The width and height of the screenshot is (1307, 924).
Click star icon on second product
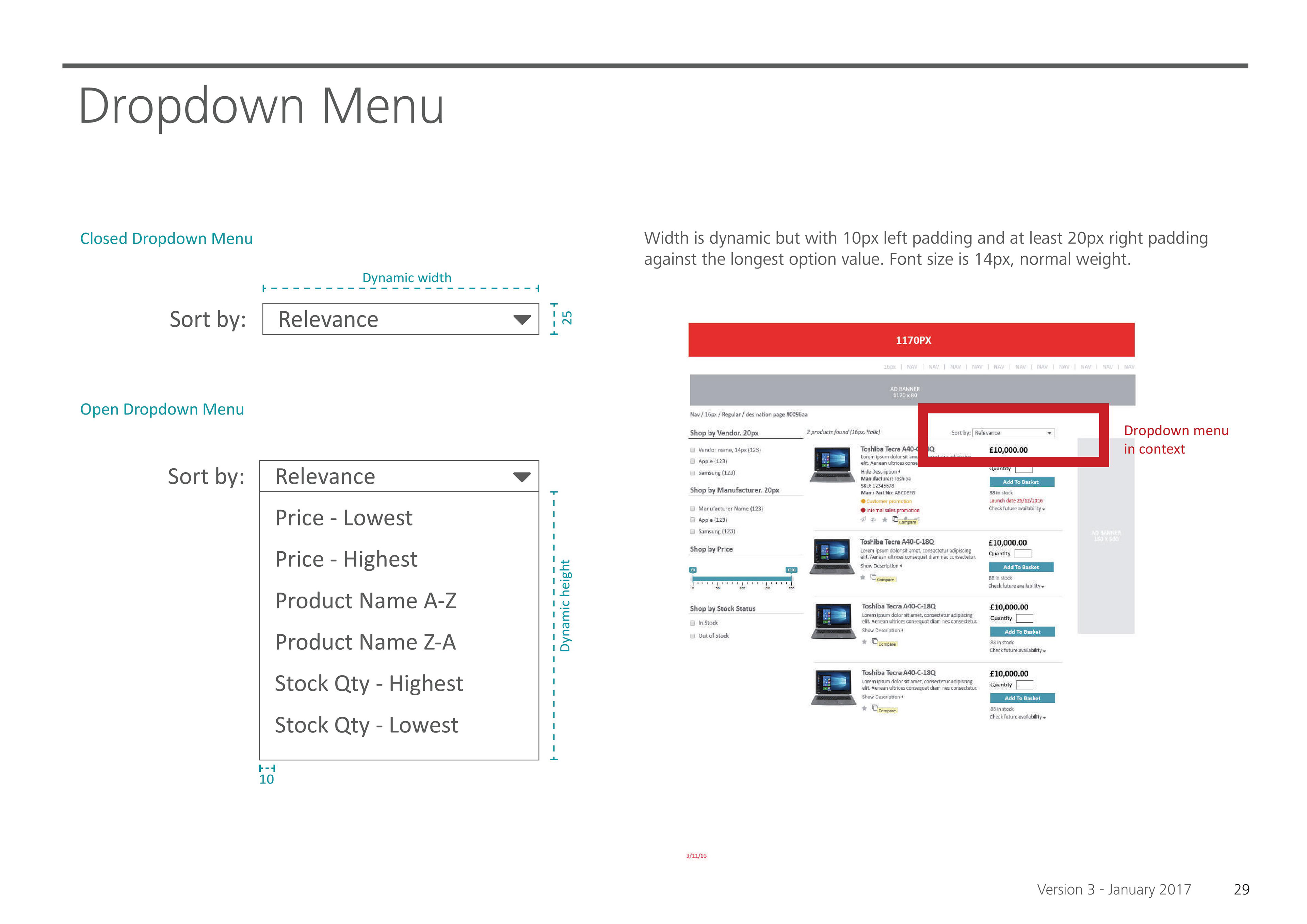click(863, 577)
